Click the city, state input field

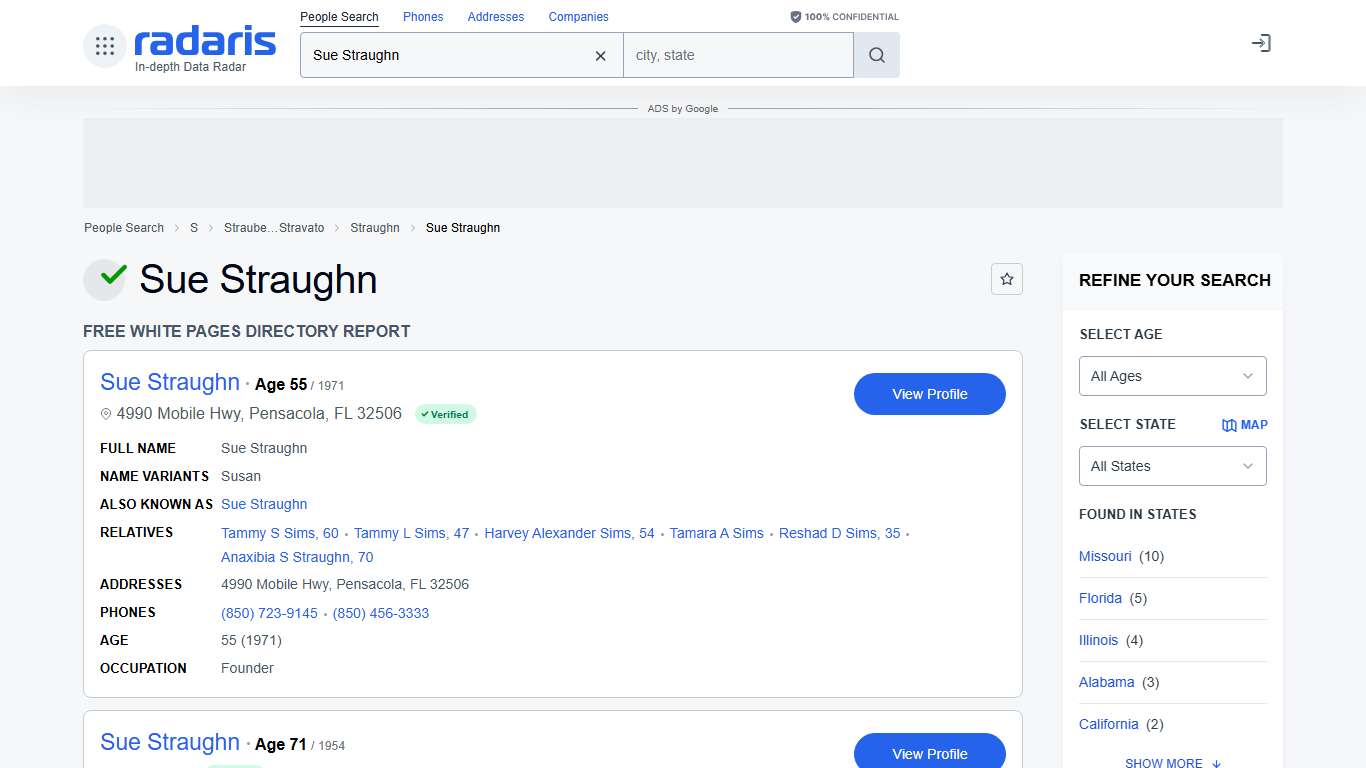point(737,56)
